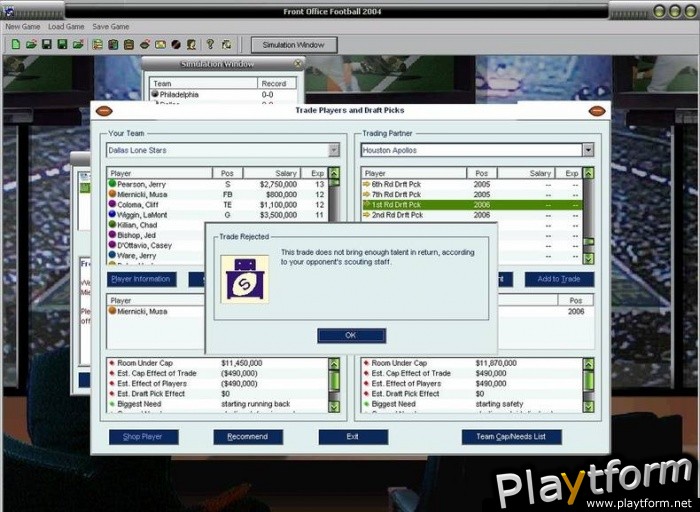Click the yellow card icon in the toolbar

point(160,44)
